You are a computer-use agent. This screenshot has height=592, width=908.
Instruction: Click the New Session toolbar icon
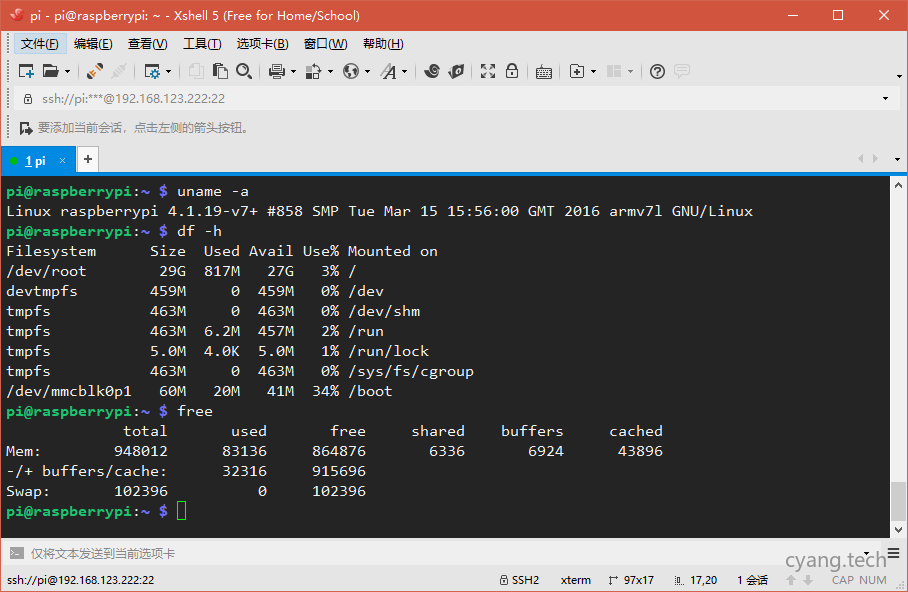point(26,71)
